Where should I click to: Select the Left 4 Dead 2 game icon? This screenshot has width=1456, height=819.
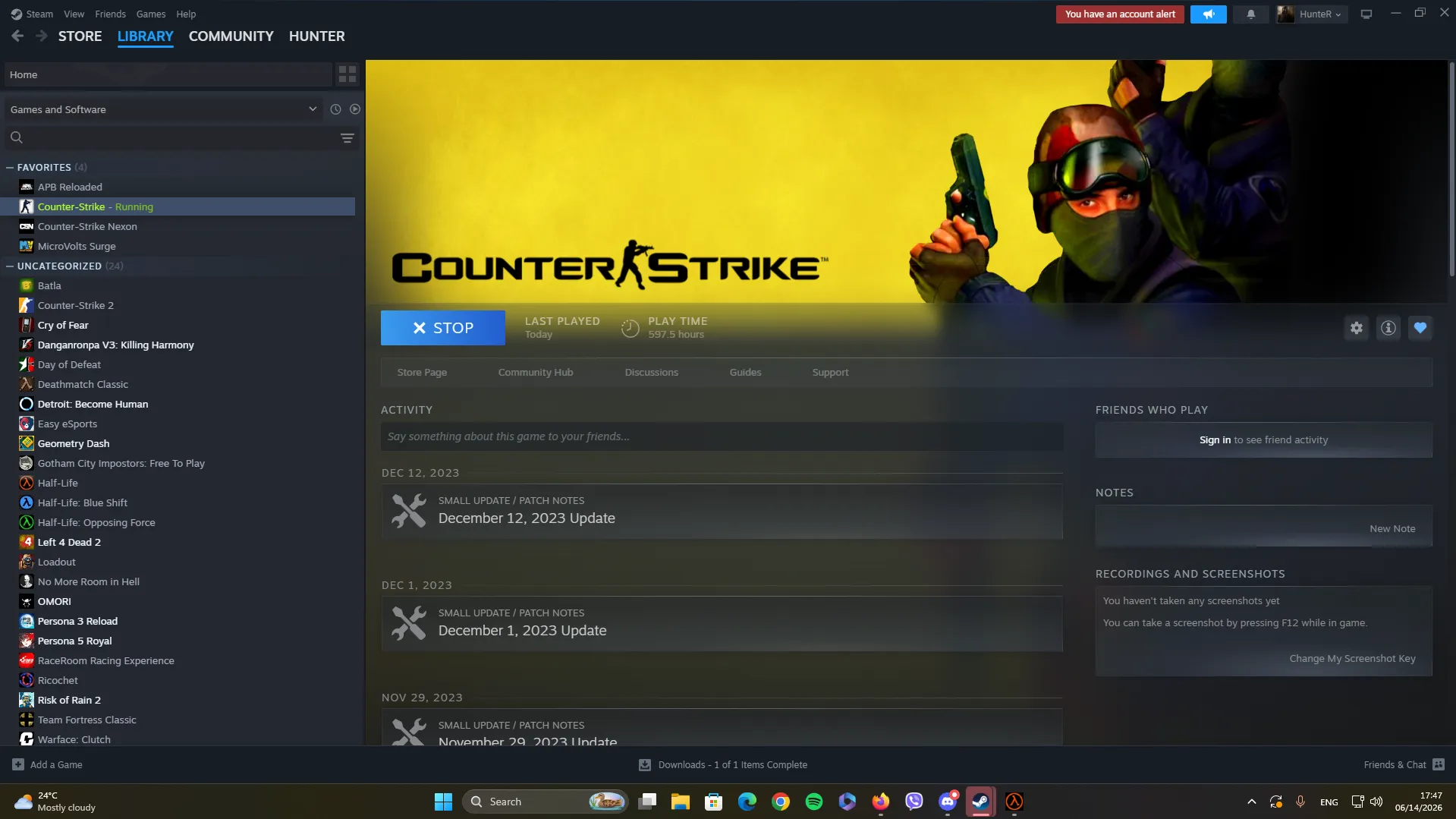(x=27, y=542)
